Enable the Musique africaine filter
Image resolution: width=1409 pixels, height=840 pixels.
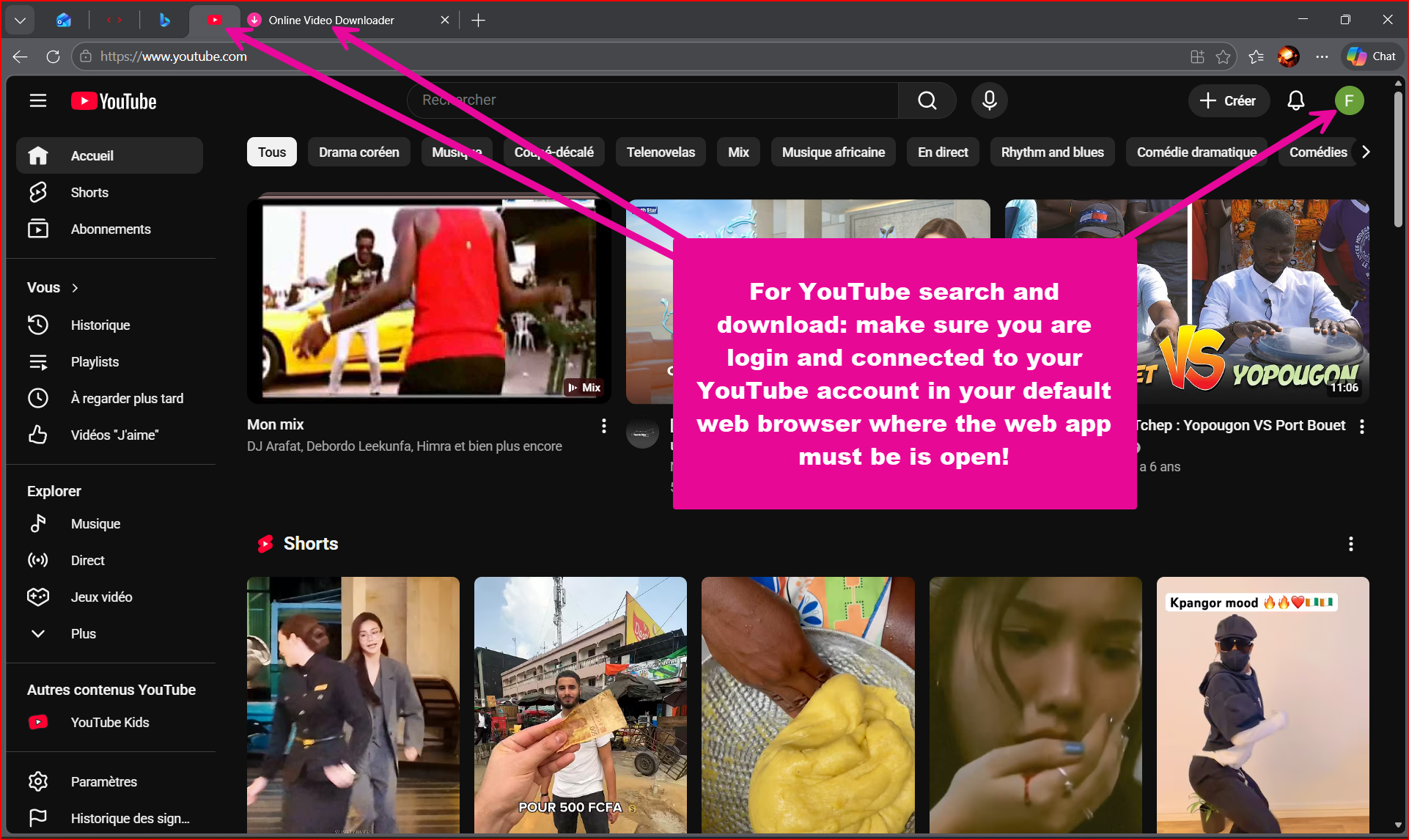click(833, 152)
